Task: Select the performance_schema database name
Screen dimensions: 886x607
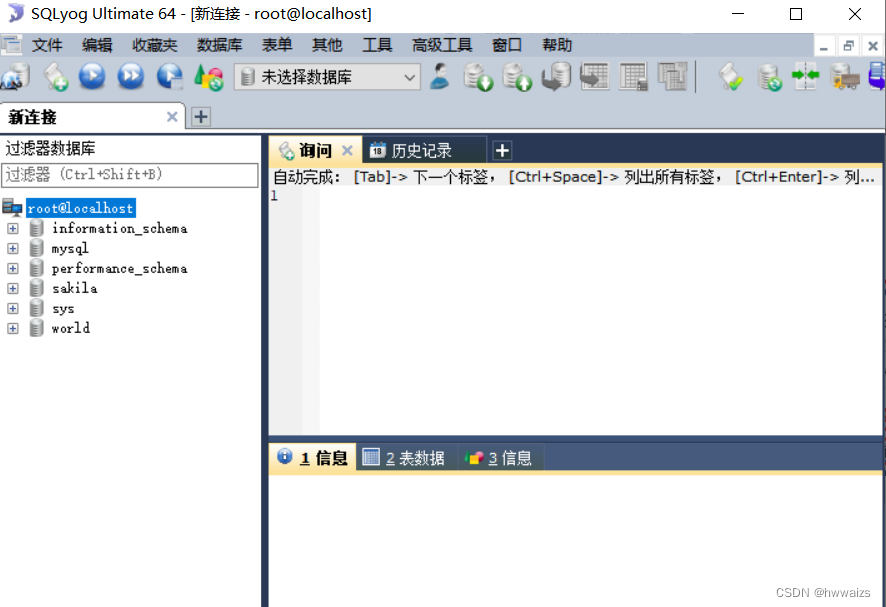Action: click(x=119, y=268)
